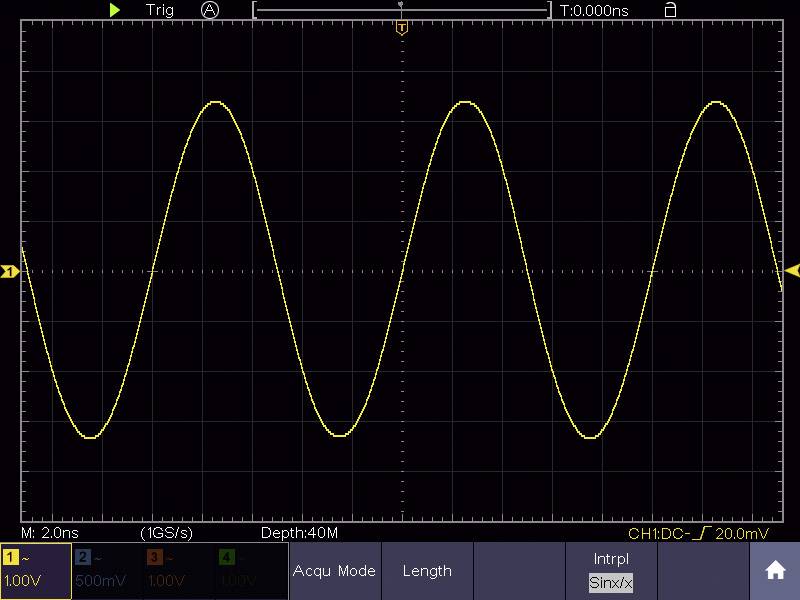The image size is (800, 600).
Task: Click the Depth:40M memory indicator
Action: coord(300,534)
